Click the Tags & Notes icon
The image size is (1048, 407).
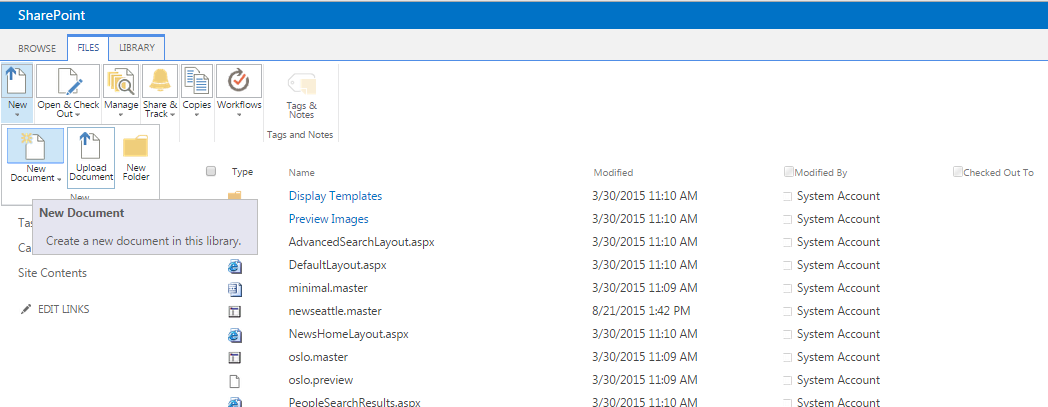(x=301, y=84)
